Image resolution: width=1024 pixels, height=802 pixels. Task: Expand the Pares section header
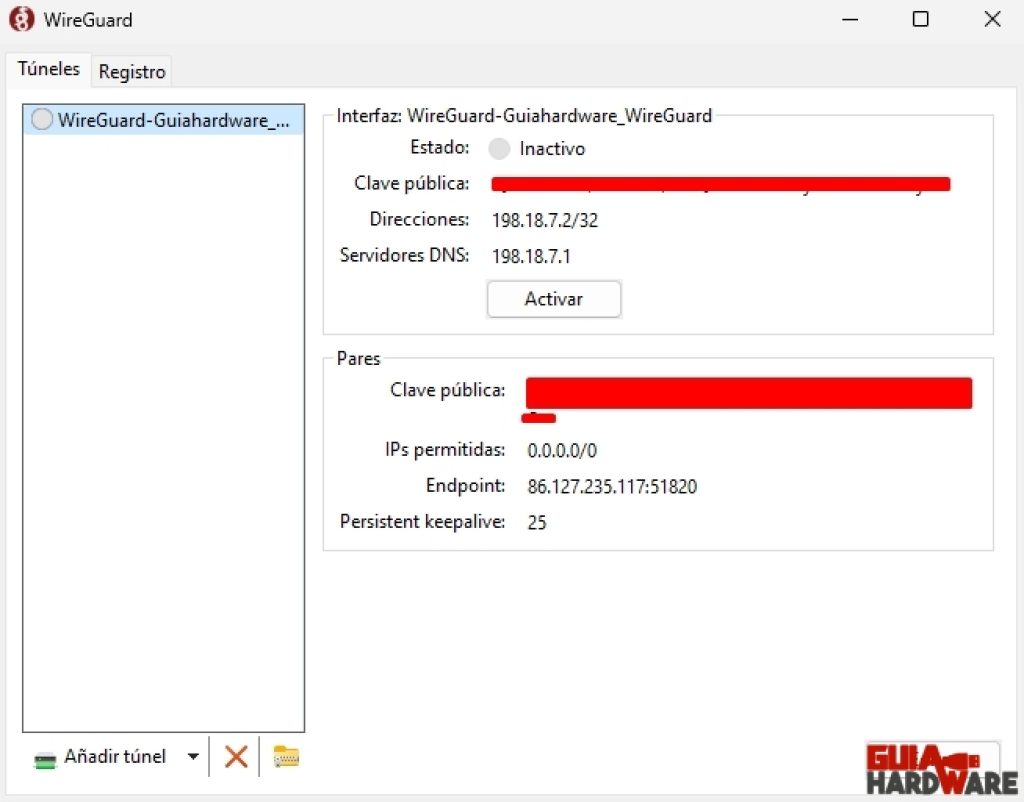pyautogui.click(x=358, y=359)
